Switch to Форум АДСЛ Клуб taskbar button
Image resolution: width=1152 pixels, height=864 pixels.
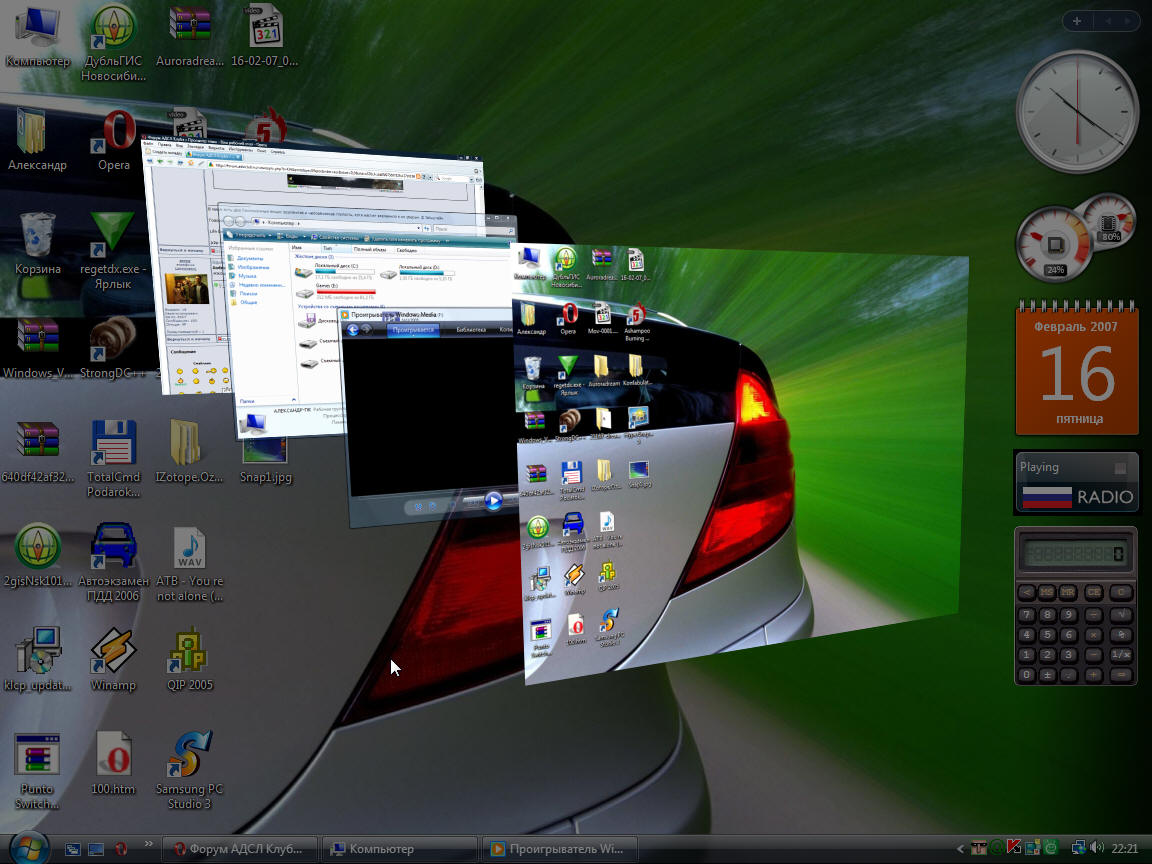(x=240, y=849)
